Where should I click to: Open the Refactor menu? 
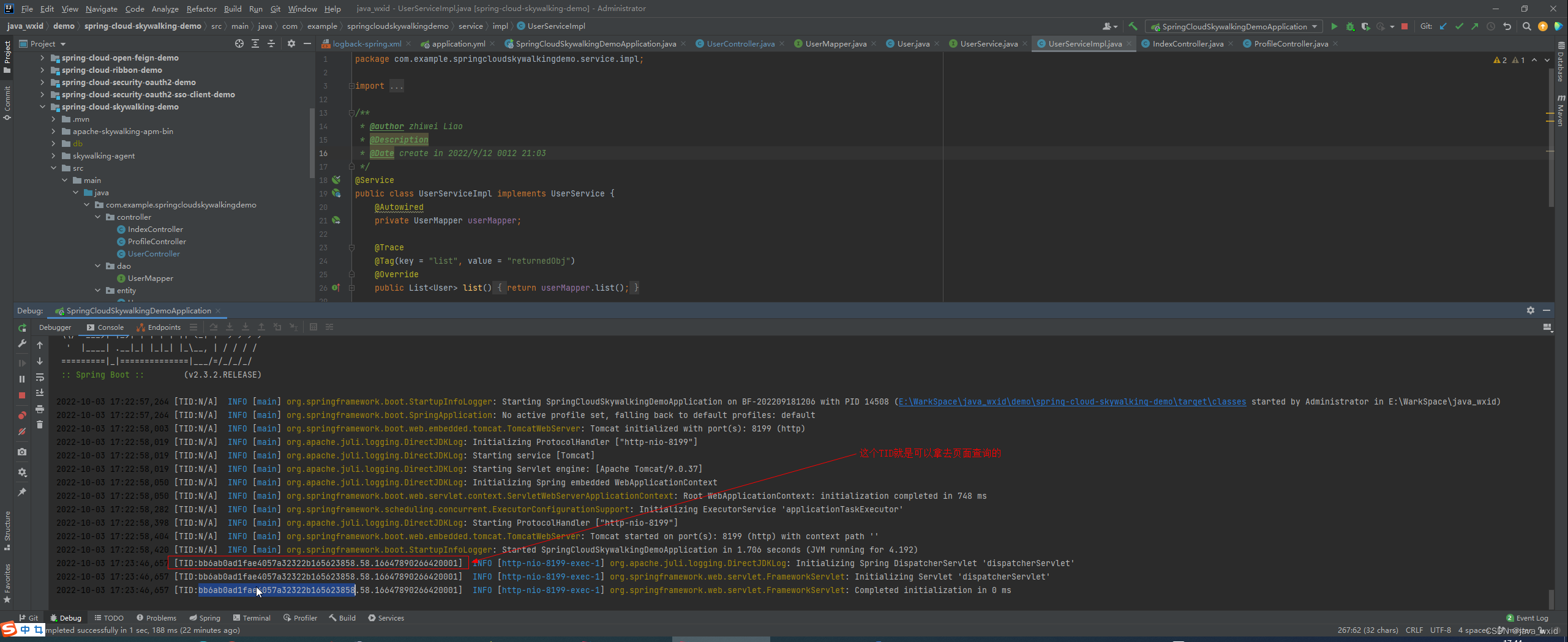click(x=201, y=9)
